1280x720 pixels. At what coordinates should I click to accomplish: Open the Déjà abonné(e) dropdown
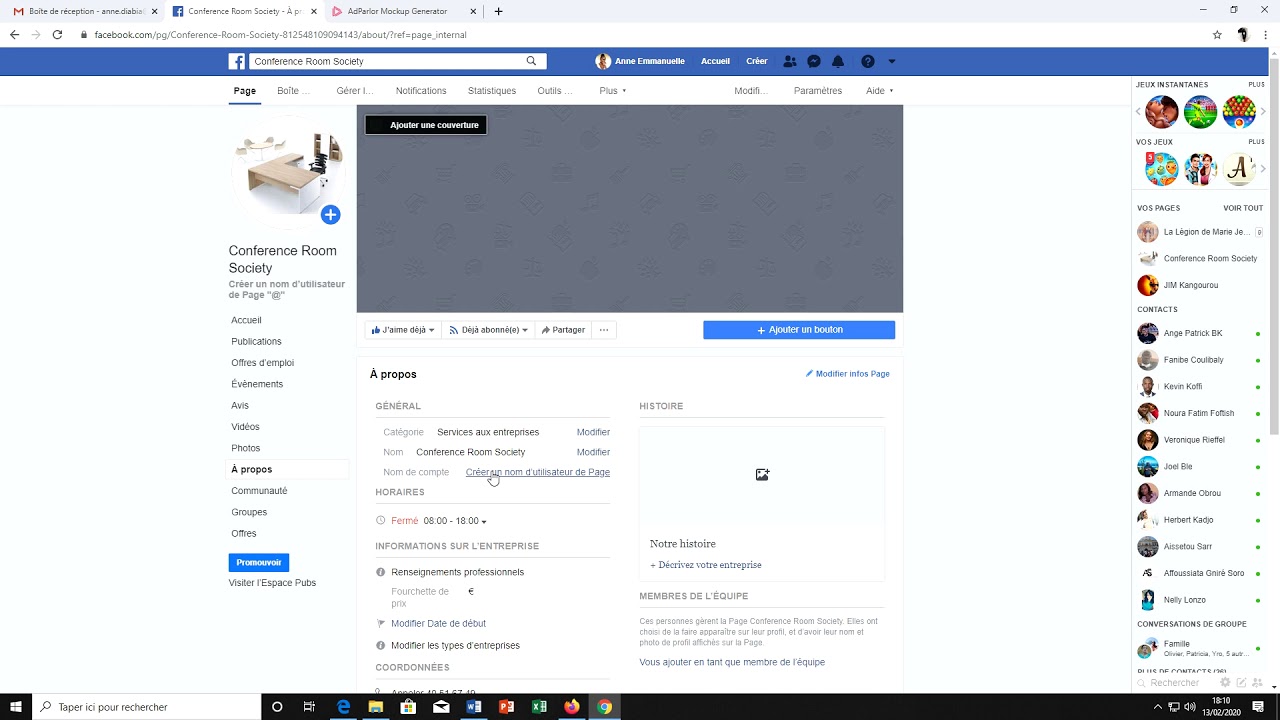[488, 330]
